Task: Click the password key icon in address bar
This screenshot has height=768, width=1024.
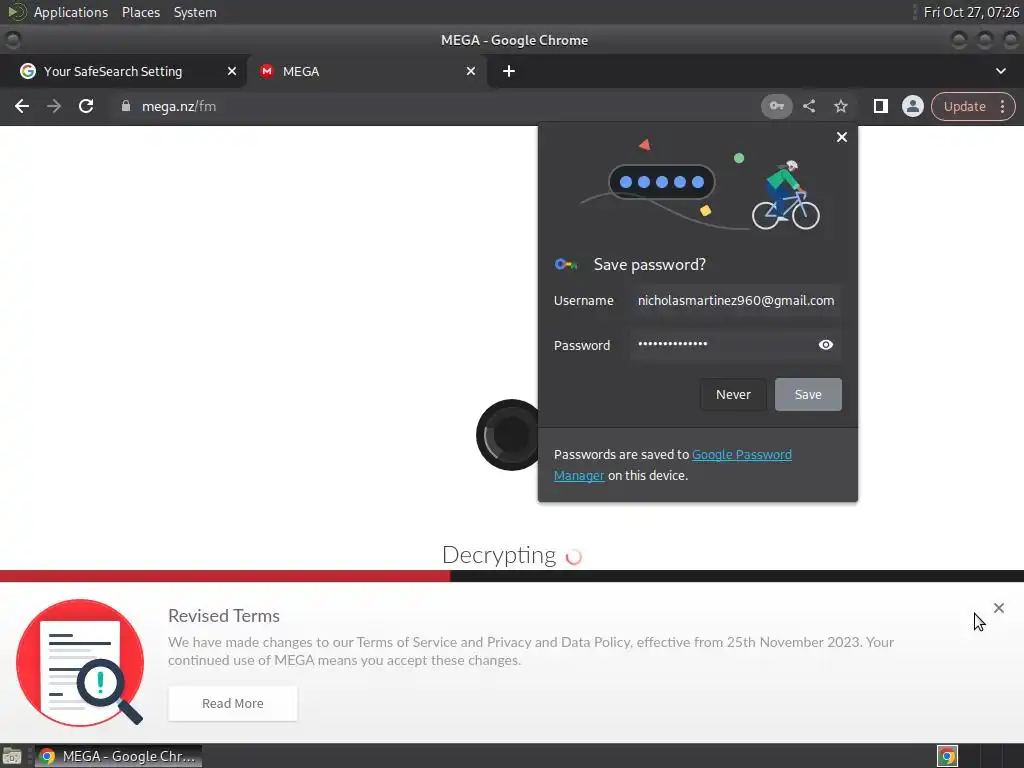Action: 776,106
